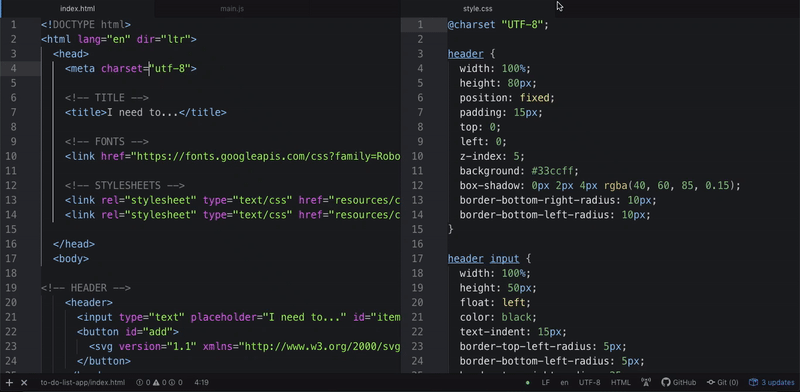This screenshot has height=392, width=800.
Task: Change the HTML grammar selector
Action: pyautogui.click(x=620, y=382)
